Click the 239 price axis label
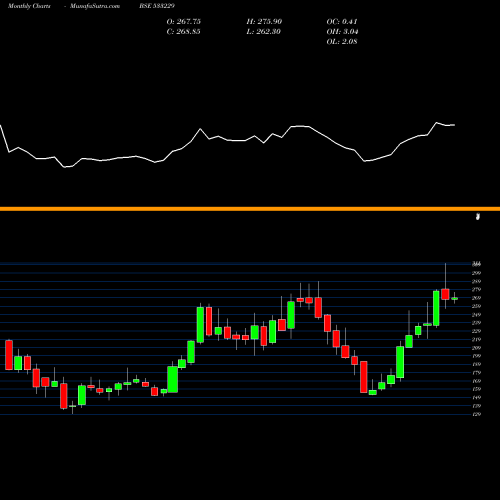The width and height of the screenshot is (500, 500). click(477, 323)
